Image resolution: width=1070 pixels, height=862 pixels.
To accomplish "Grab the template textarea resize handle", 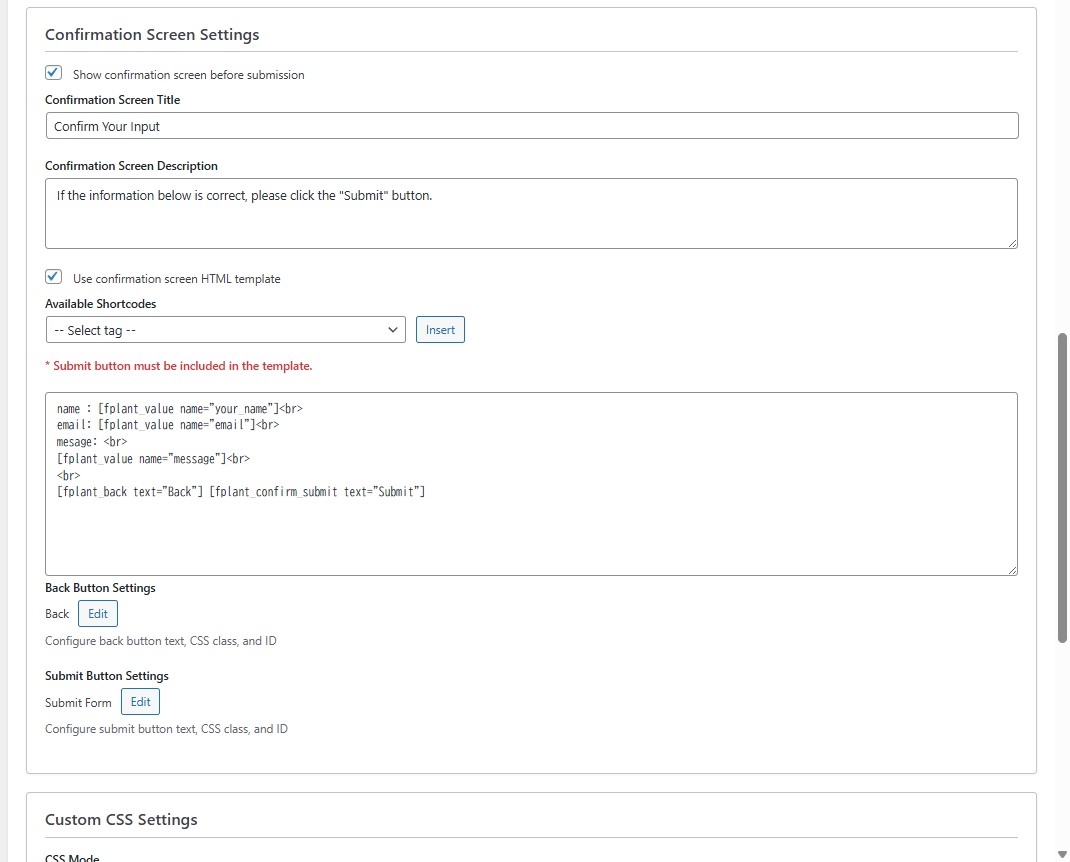I will 1012,570.
